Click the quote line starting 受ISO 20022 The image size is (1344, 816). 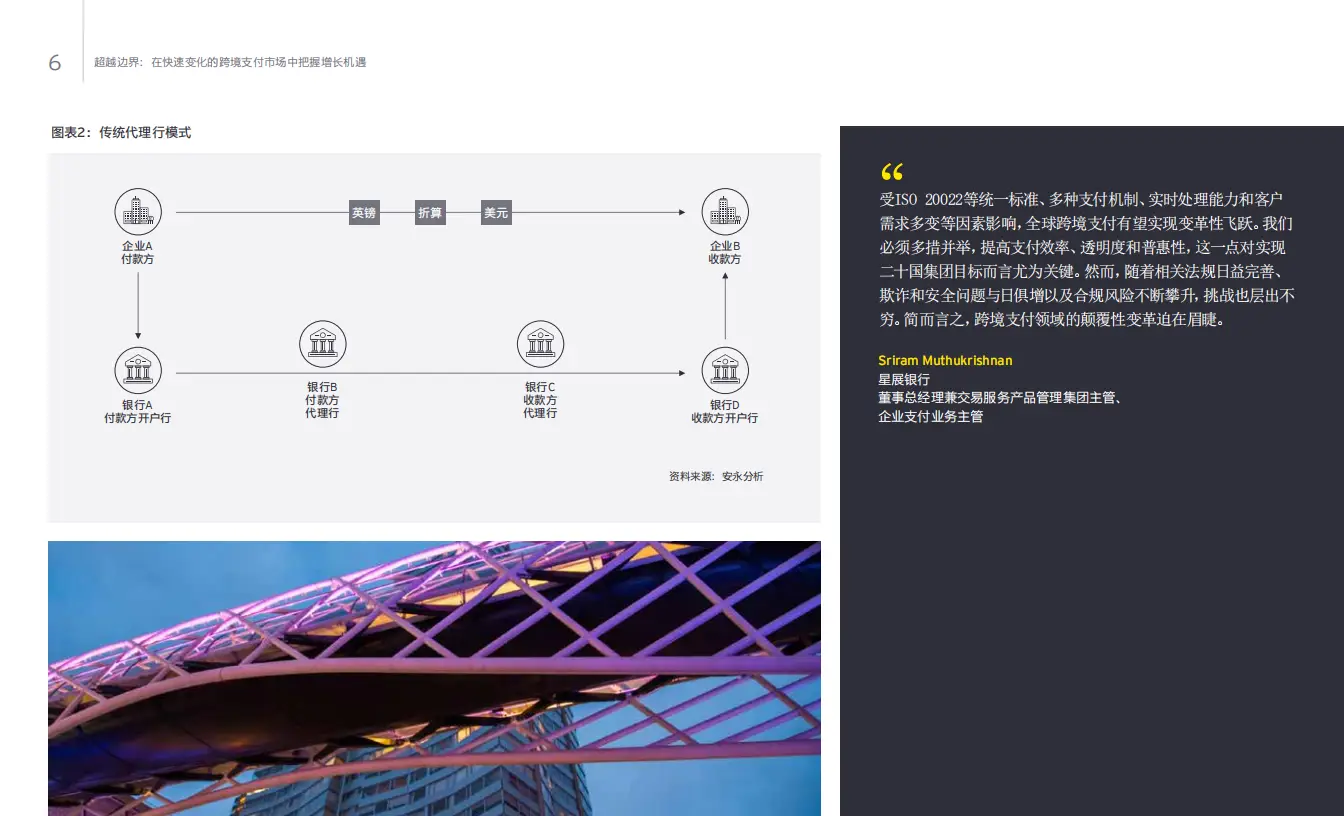coord(1080,199)
